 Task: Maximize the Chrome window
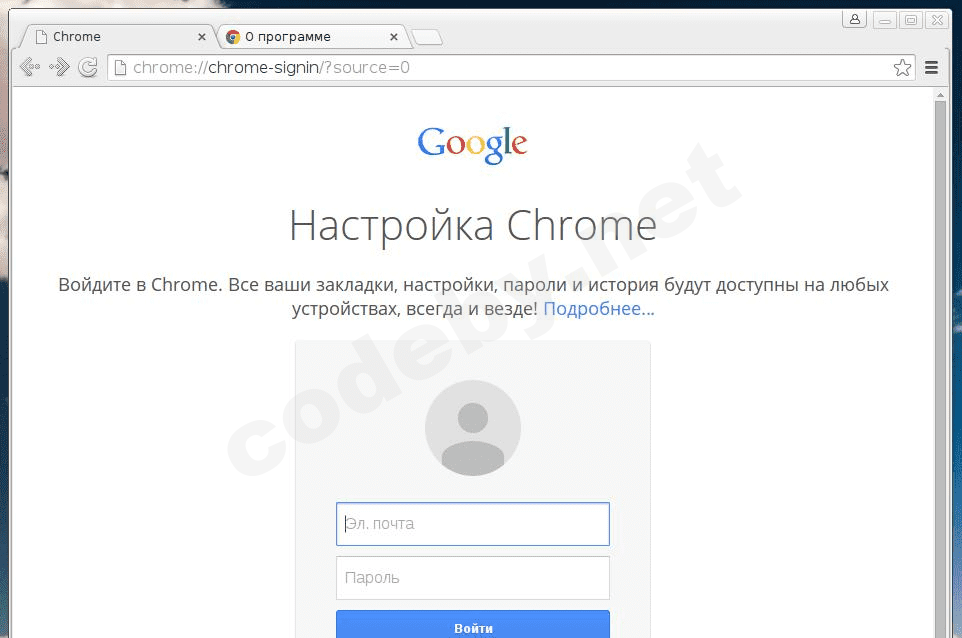pos(911,20)
